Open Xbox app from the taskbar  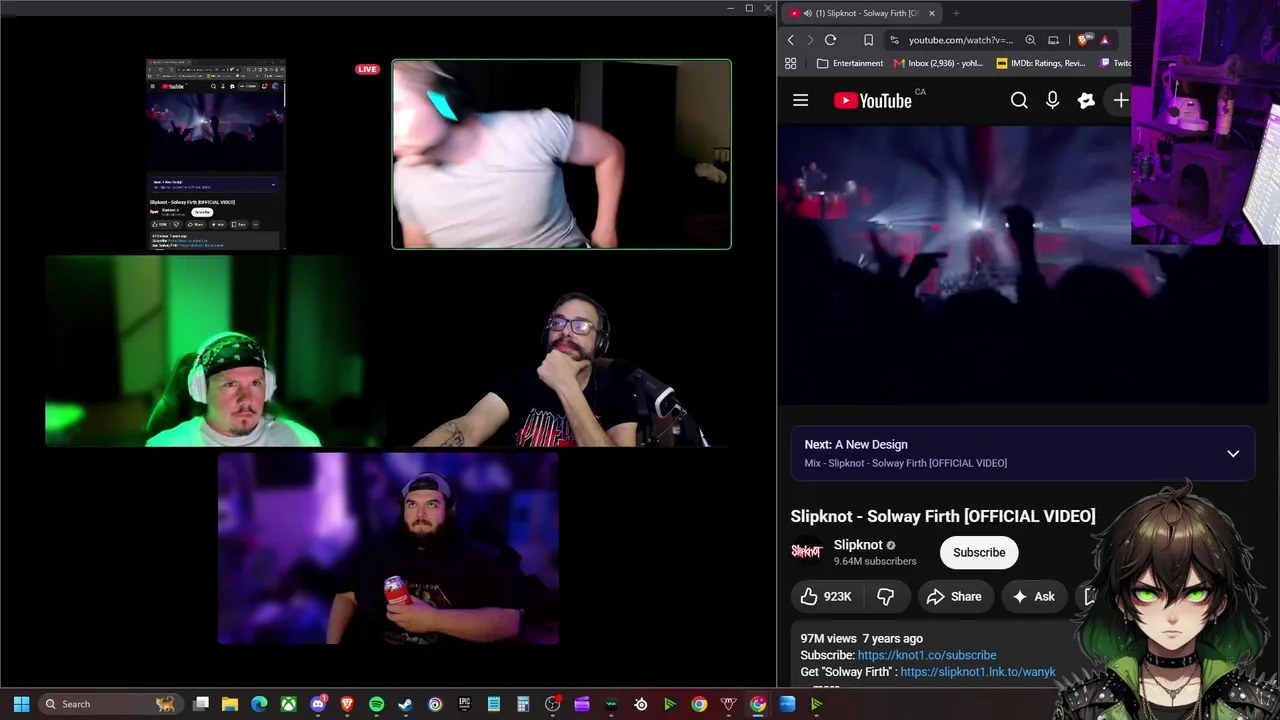(289, 704)
